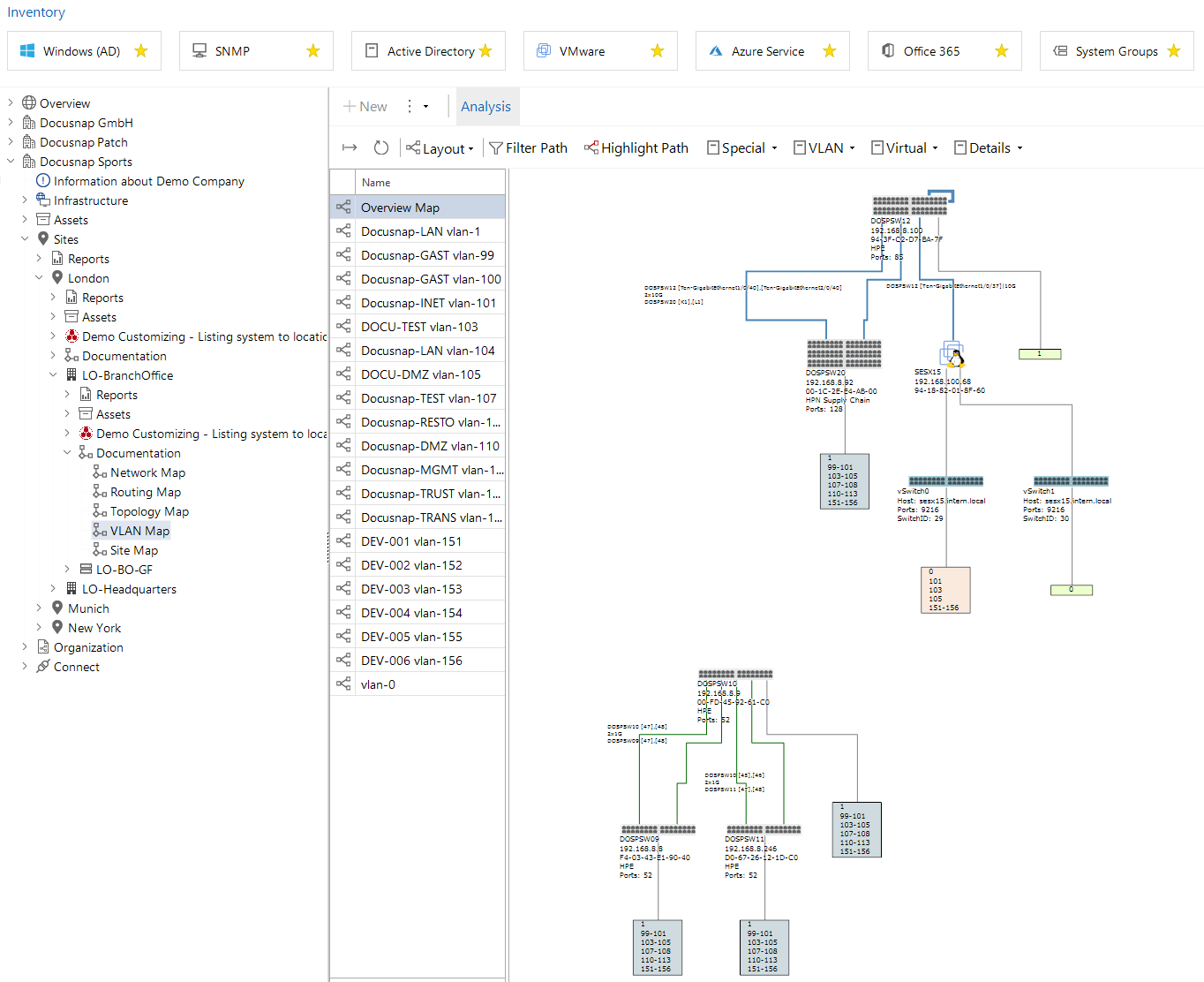Image resolution: width=1204 pixels, height=982 pixels.
Task: Toggle favorite star on Windows (AD) tile
Action: coord(140,51)
